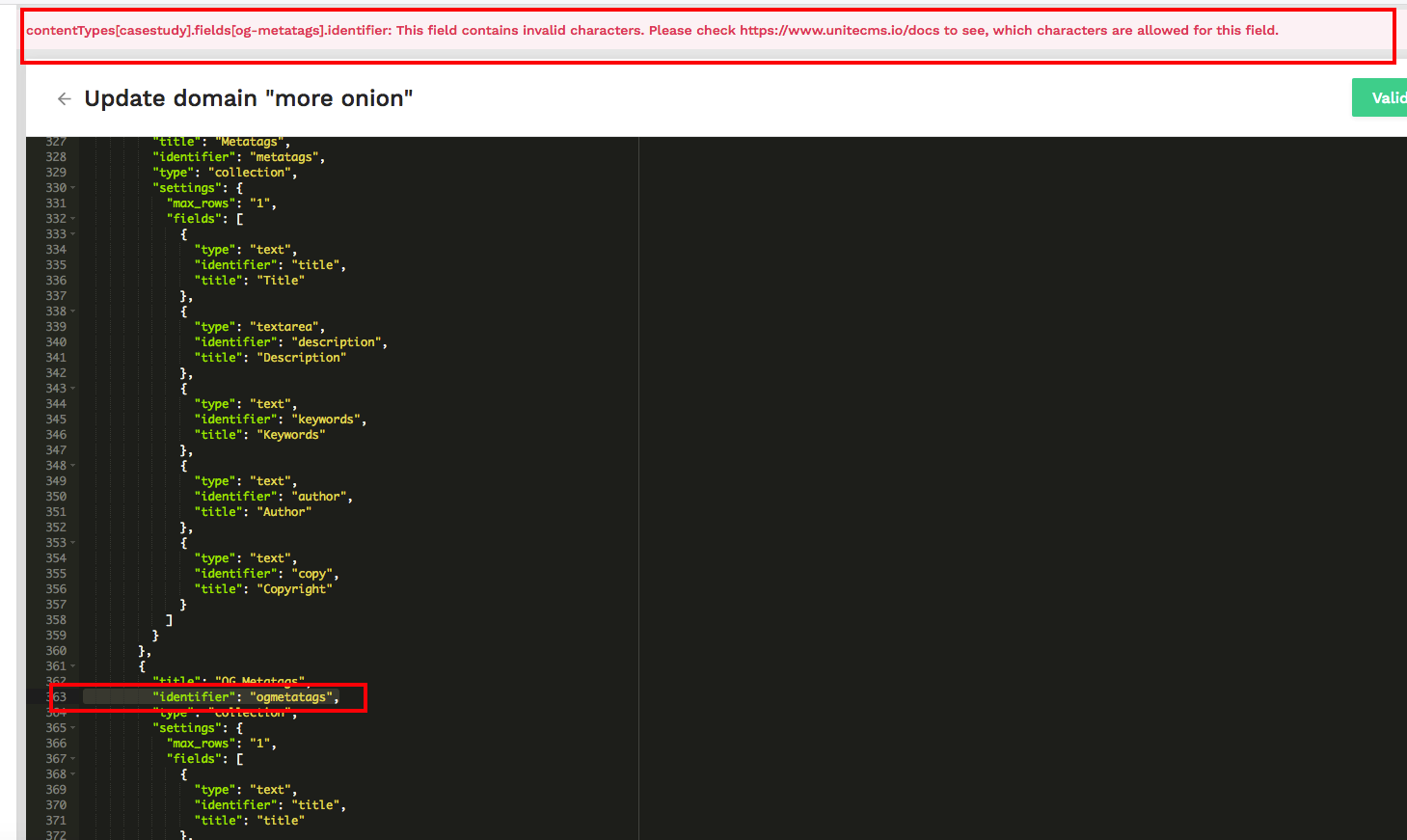The width and height of the screenshot is (1407, 840).
Task: Place cursor on "type": "collection" at line 329
Action: click(x=226, y=173)
